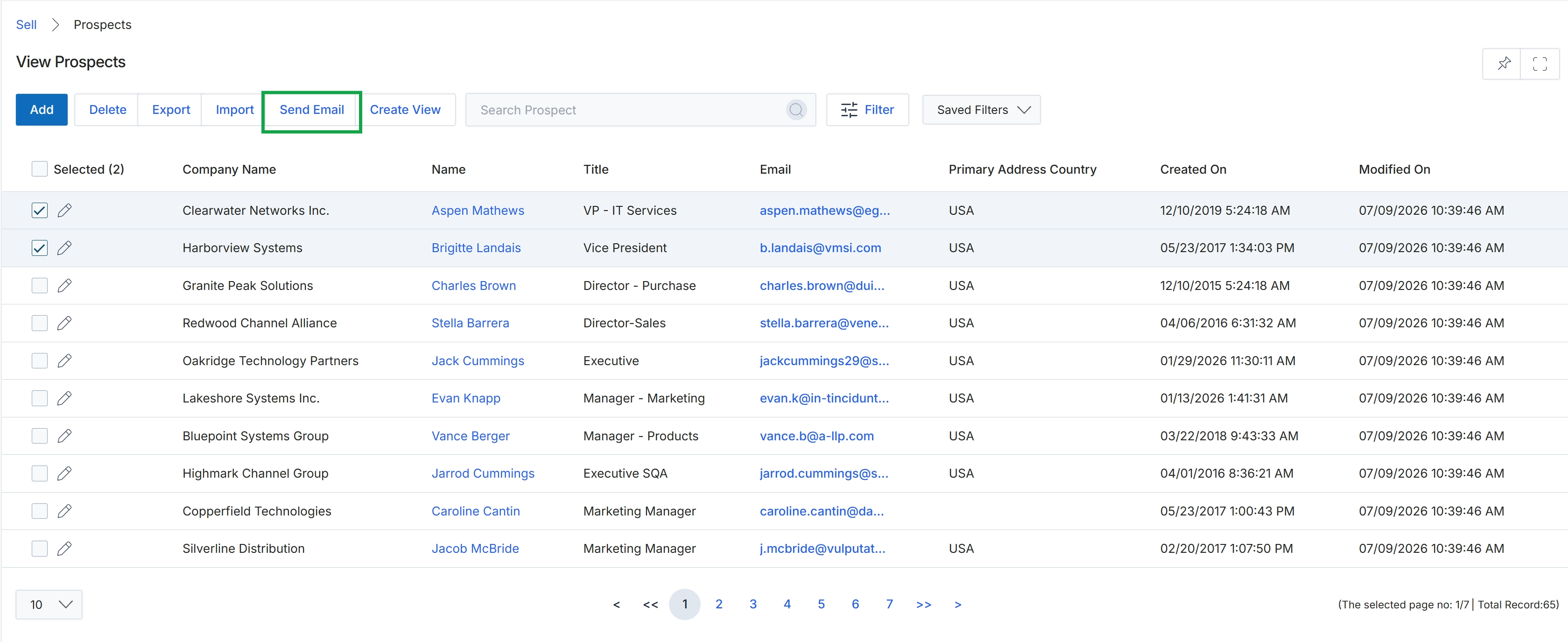Open Aspen Mathews prospect record
This screenshot has height=642, width=1568.
[477, 211]
